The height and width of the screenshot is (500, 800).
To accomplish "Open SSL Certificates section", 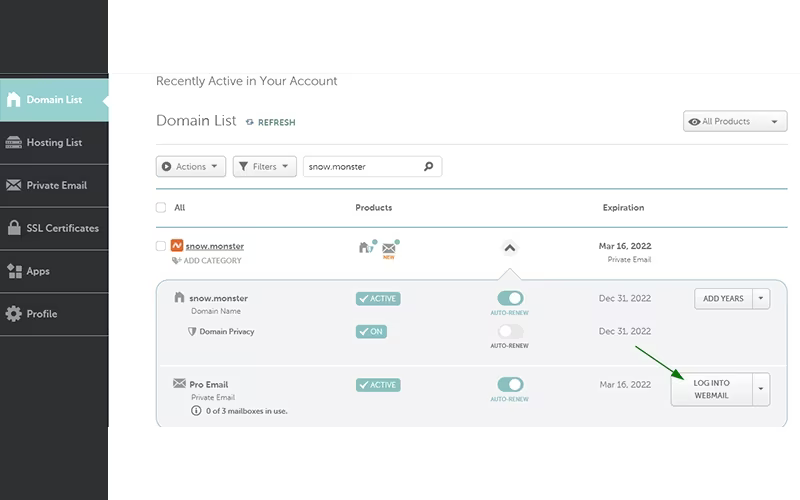I will [54, 228].
